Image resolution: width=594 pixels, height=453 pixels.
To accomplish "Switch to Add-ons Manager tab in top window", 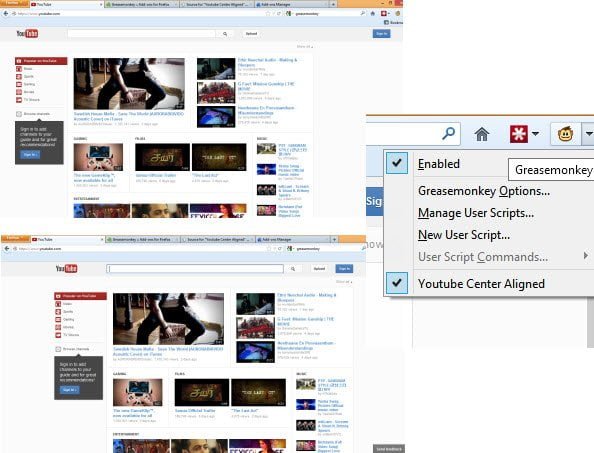I will [292, 4].
